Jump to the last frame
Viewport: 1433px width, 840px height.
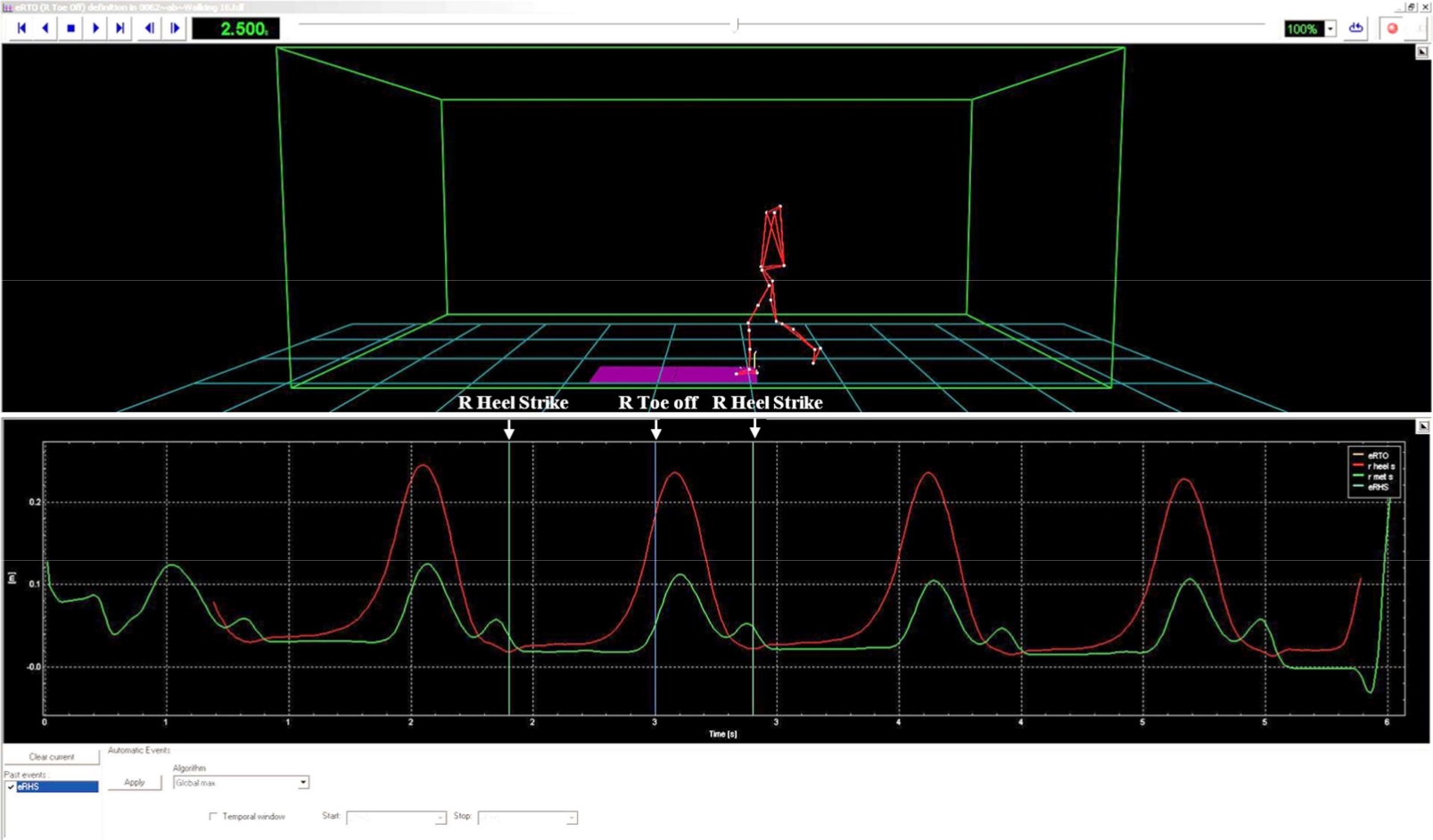tap(119, 29)
